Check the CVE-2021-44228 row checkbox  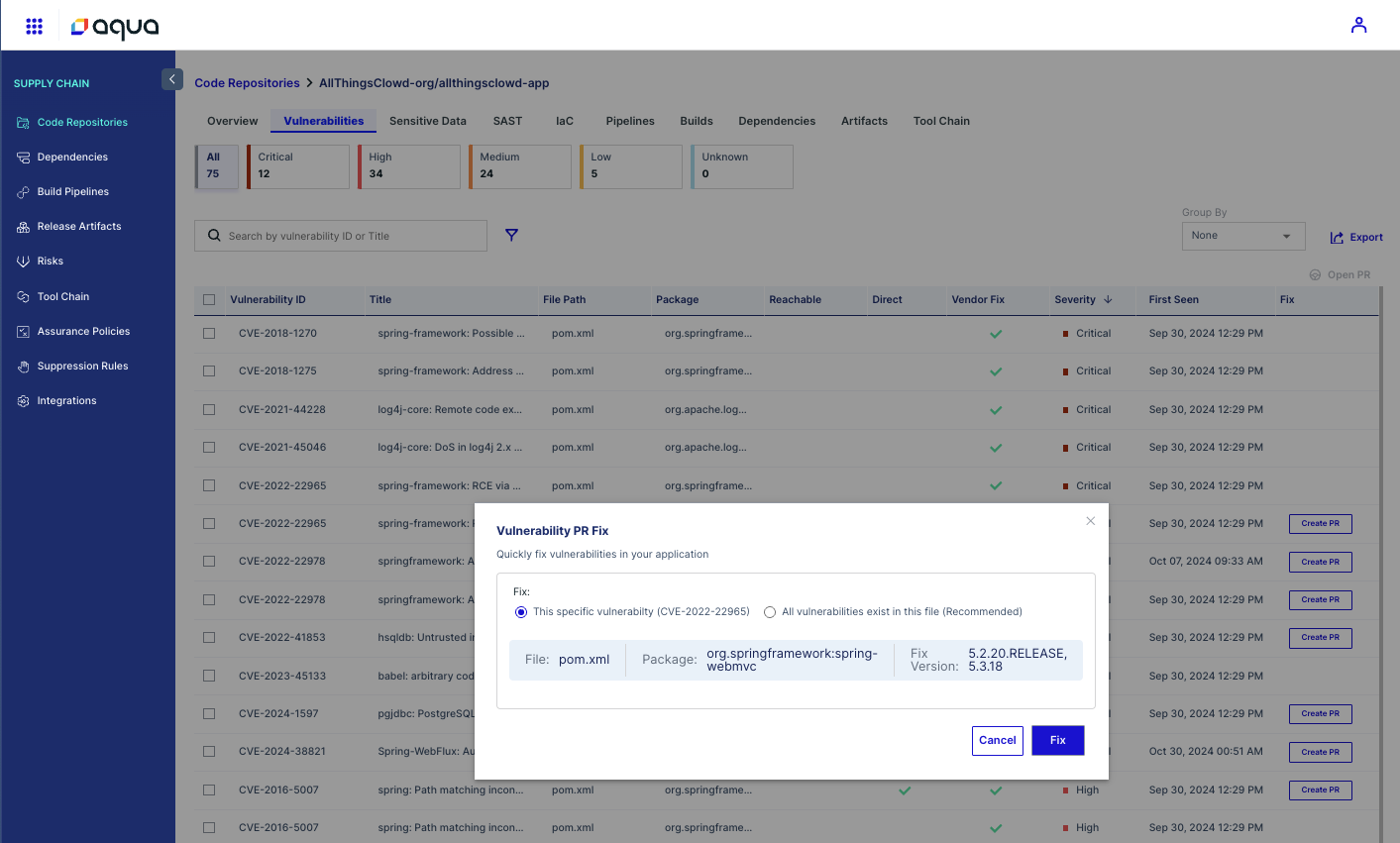pos(209,410)
